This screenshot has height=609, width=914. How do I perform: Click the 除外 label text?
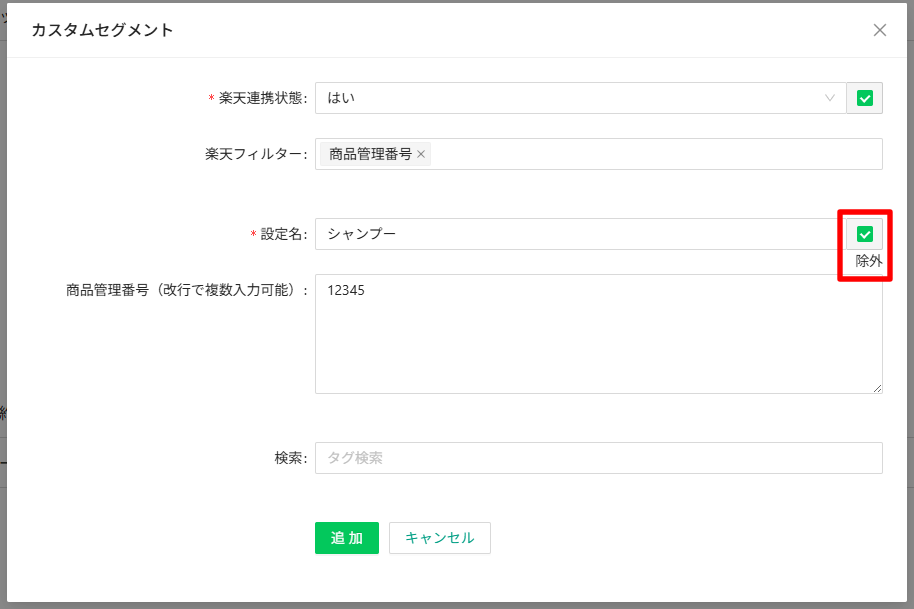(x=869, y=260)
